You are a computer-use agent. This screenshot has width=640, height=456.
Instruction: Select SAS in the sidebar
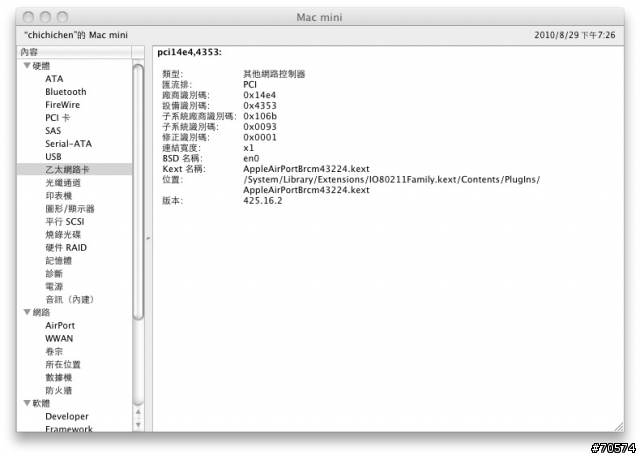pos(53,131)
